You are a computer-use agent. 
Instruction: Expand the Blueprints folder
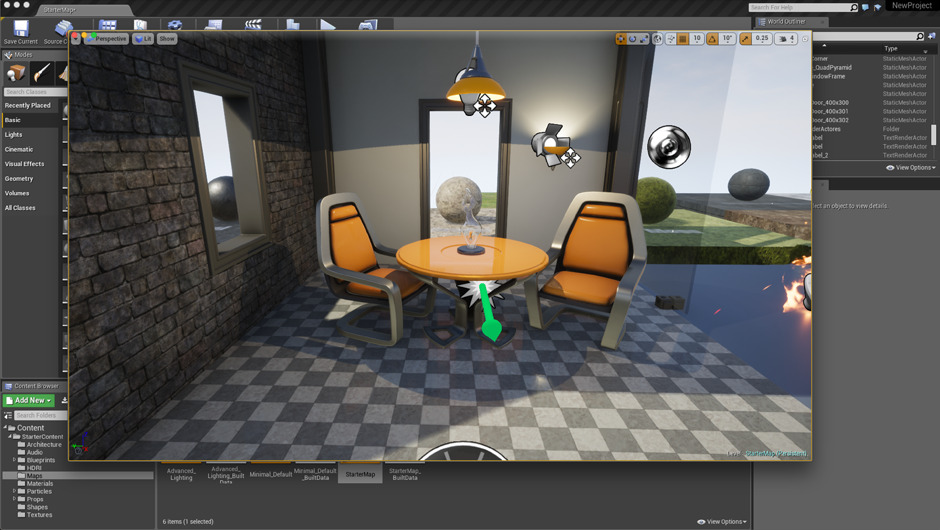[x=14, y=460]
